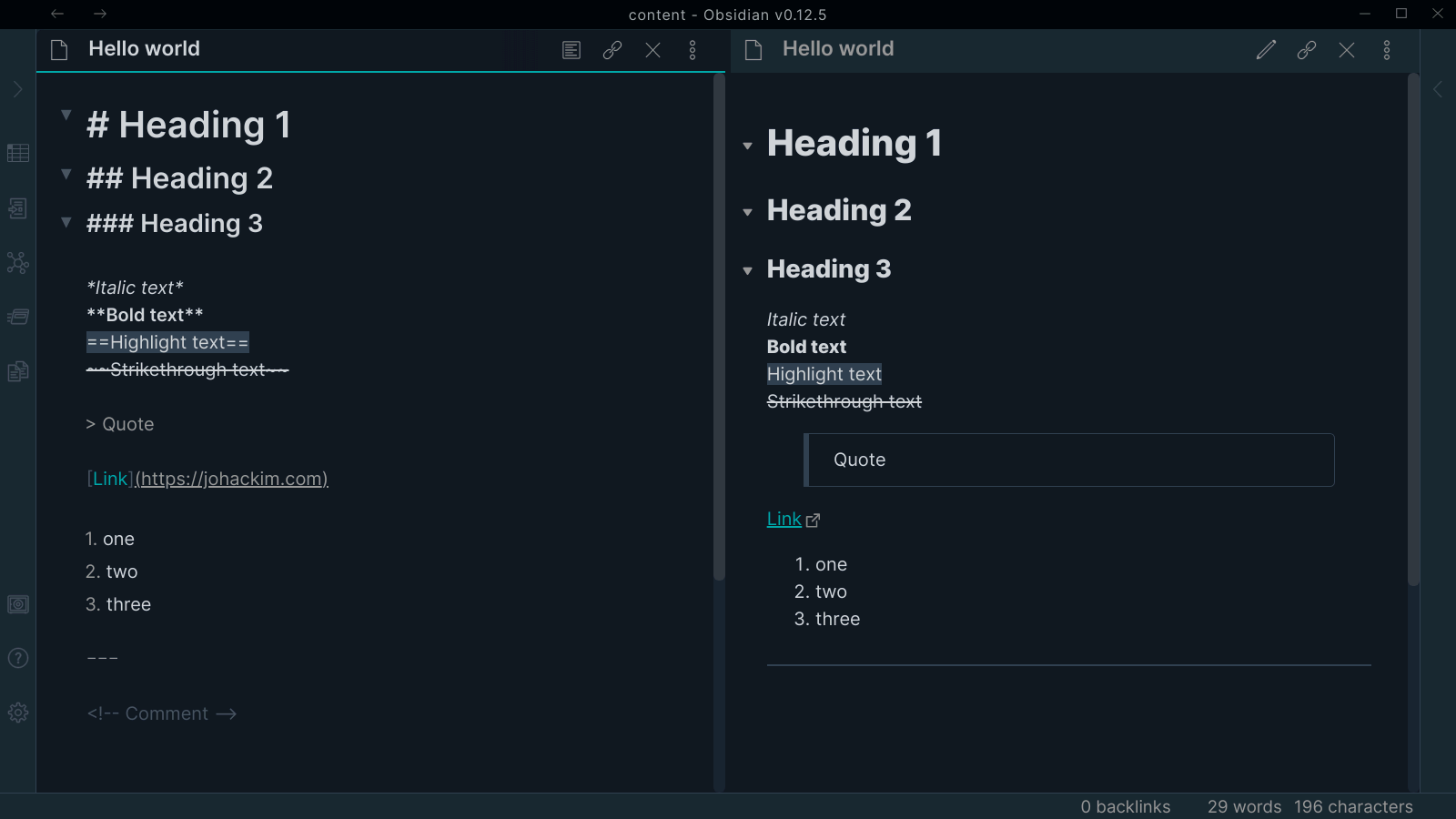Click link pane icon in right pane

coord(1307,50)
